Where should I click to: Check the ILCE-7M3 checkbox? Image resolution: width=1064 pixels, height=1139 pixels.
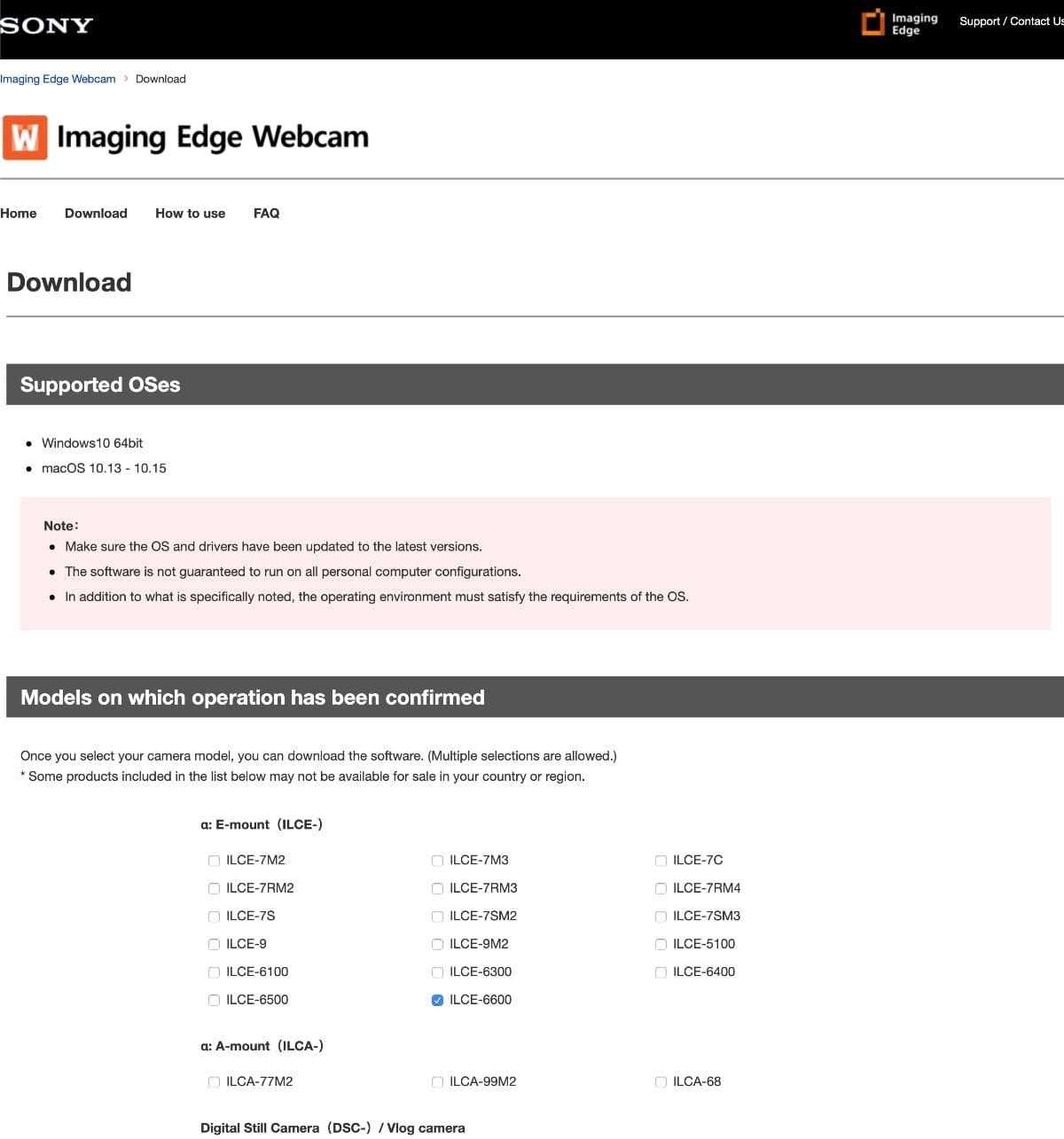[437, 861]
